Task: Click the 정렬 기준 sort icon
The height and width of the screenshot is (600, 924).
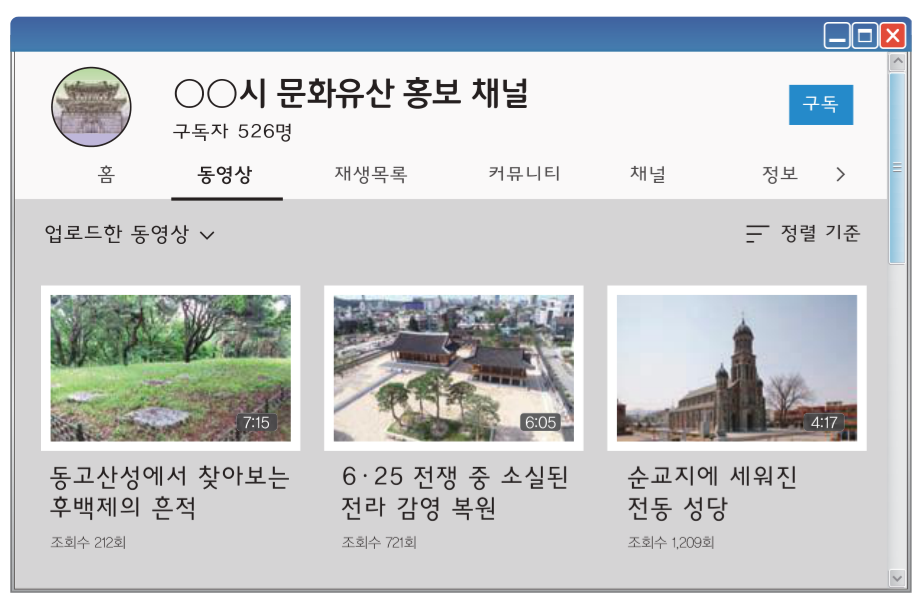Action: pyautogui.click(x=755, y=233)
